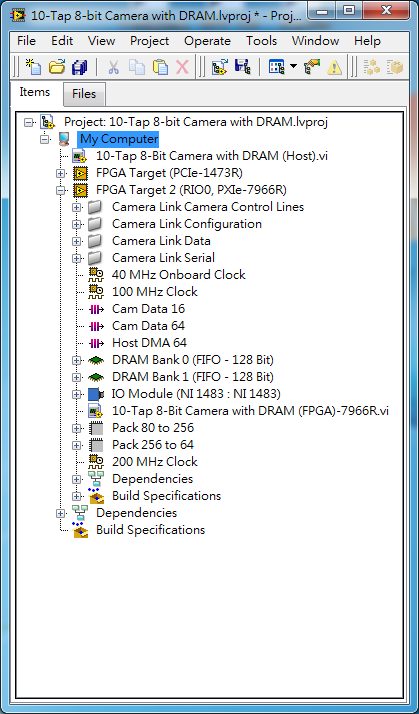Collapse the My Computer tree node
This screenshot has width=419, height=714.
click(44, 139)
